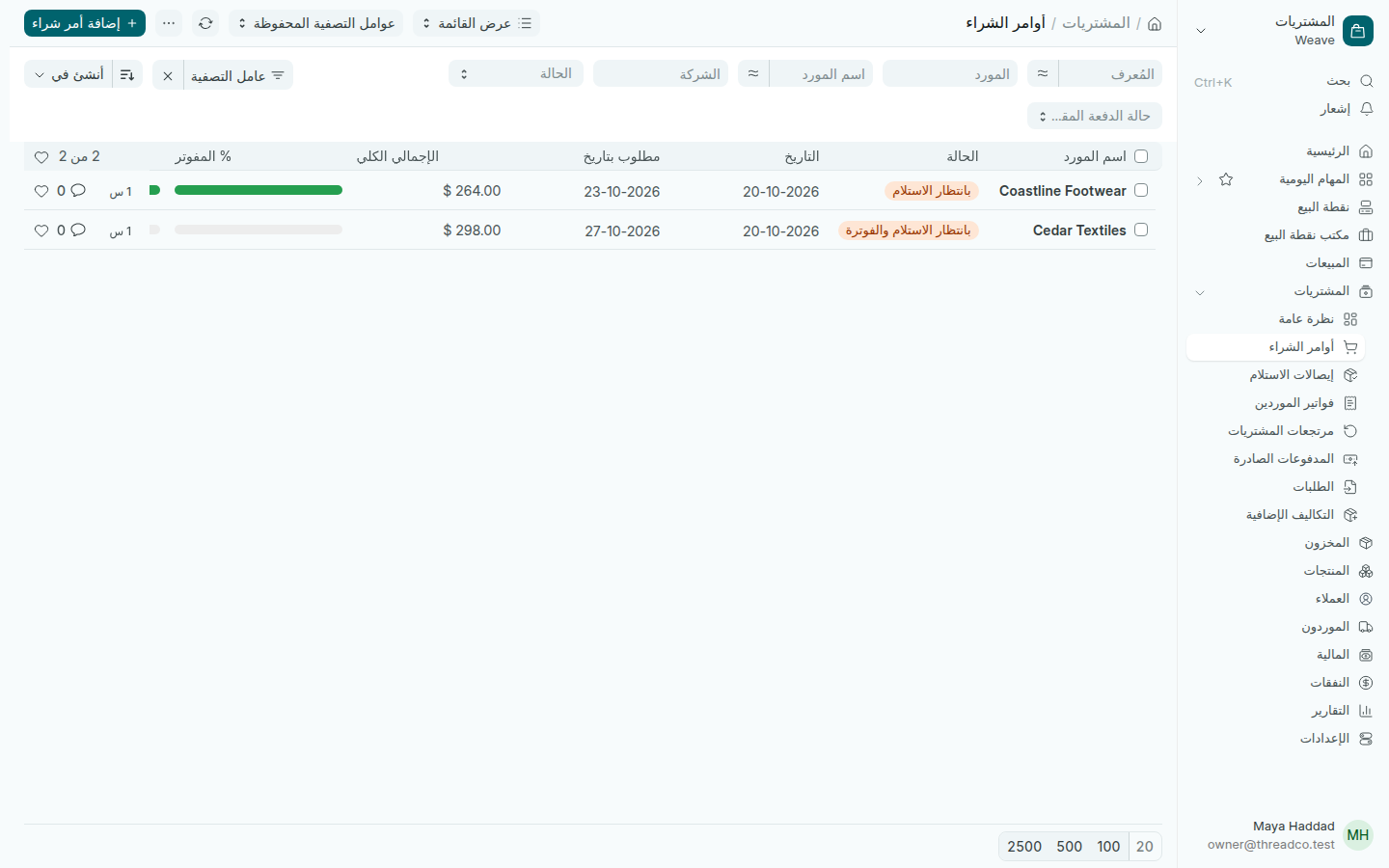Select the Coastline Footwear row checkbox

(1141, 190)
